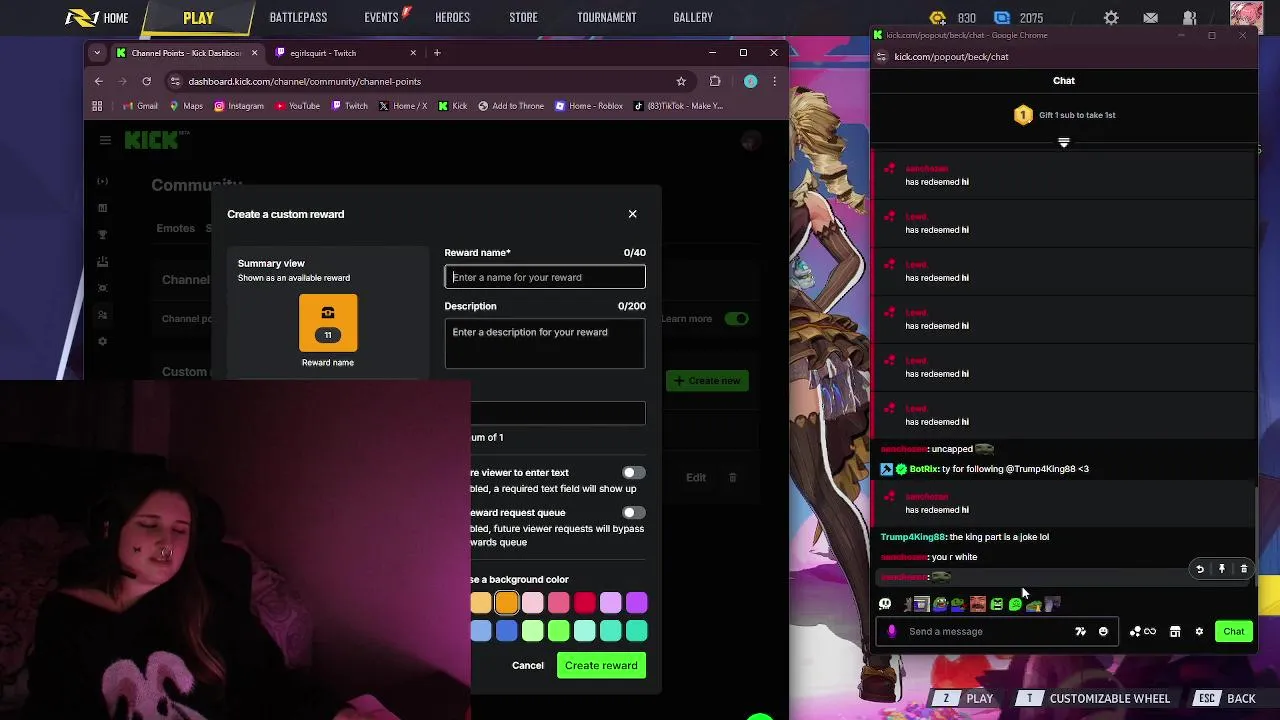Pick the pale mint background color swatch
1280x720 pixels.
click(x=585, y=631)
